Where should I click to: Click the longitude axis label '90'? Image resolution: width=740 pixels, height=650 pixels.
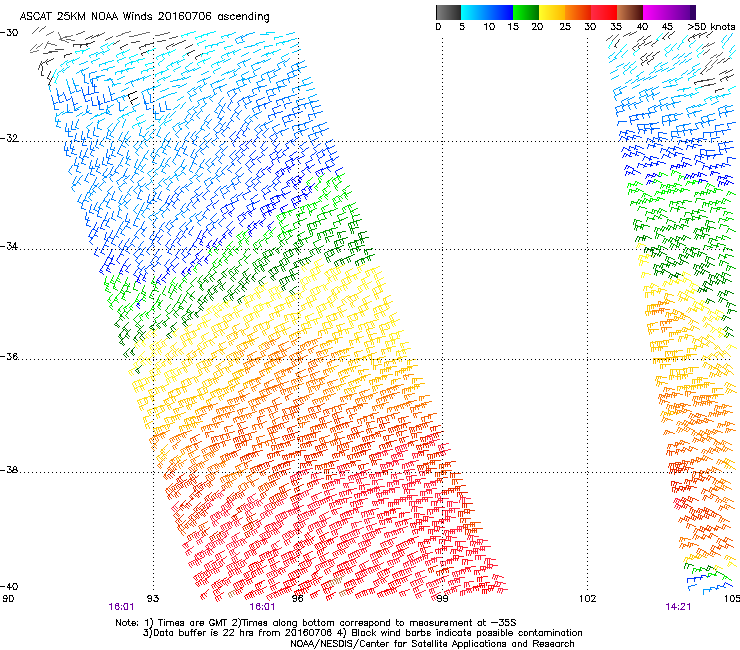[x=8, y=599]
